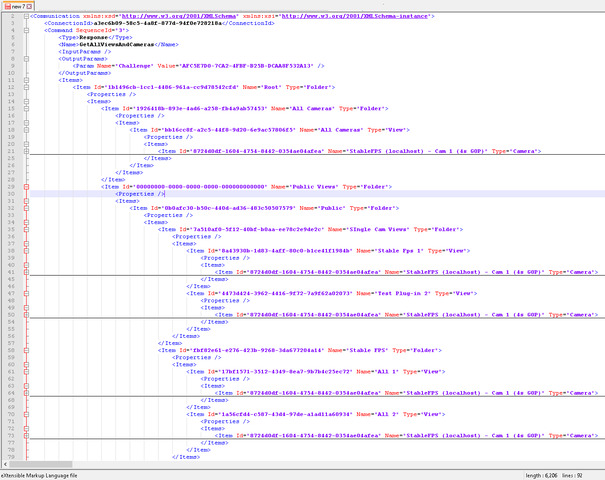Fold the OutputParams block on line 8
The height and width of the screenshot is (480, 605).
pos(26,59)
